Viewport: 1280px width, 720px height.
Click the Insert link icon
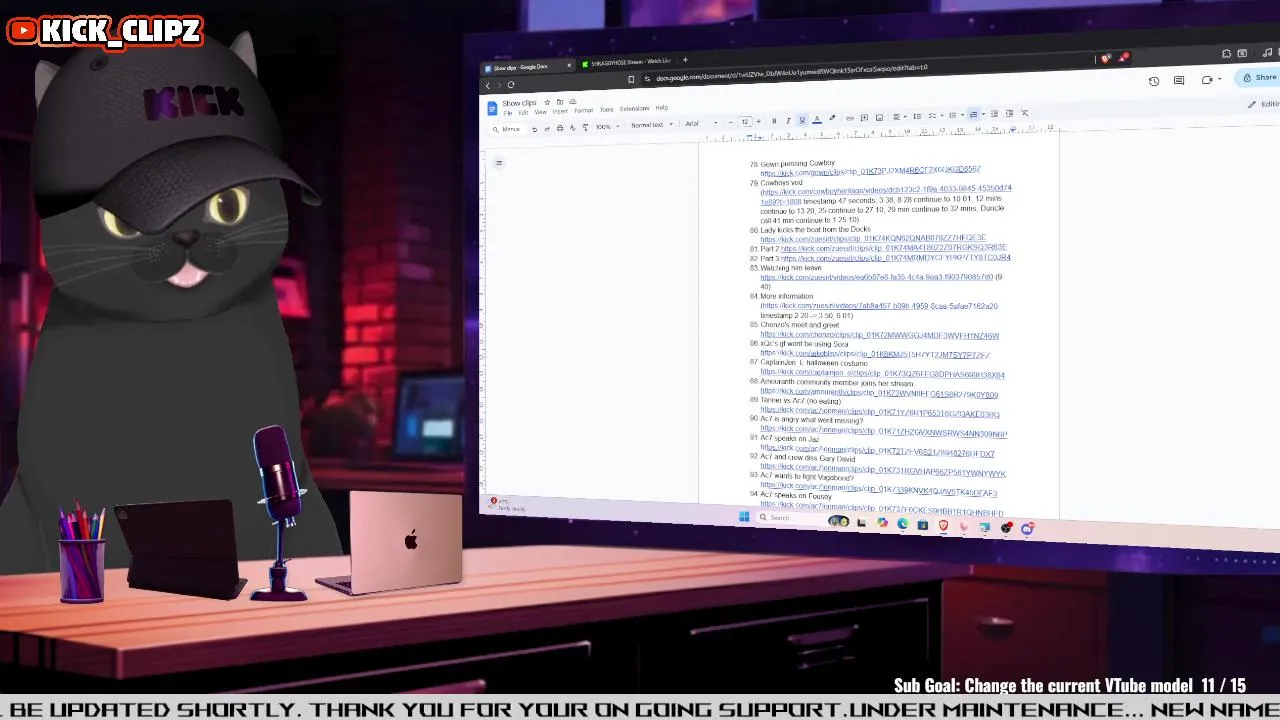[850, 118]
